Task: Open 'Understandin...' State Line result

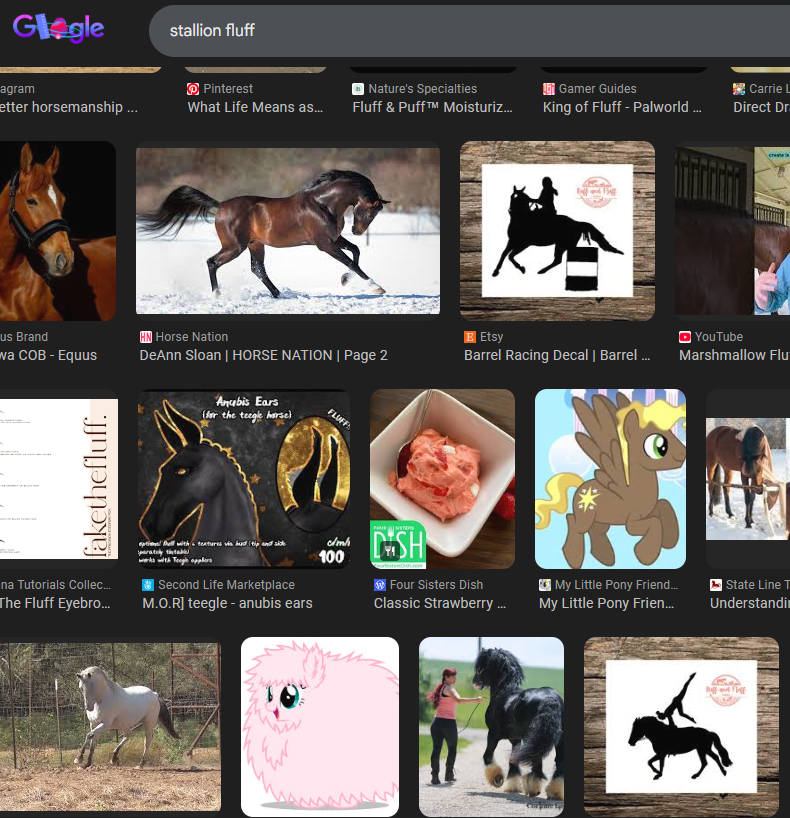Action: pyautogui.click(x=750, y=603)
